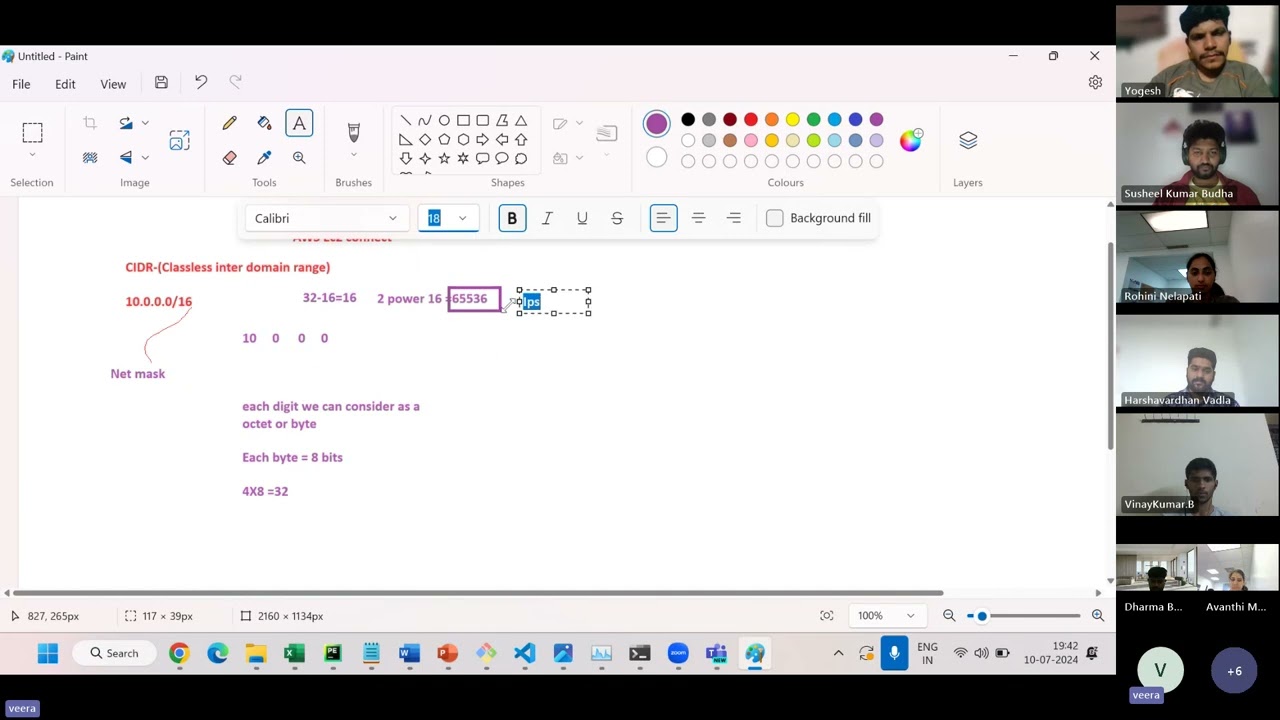The image size is (1280, 720).
Task: Click the Resize and skew icon
Action: pos(179,140)
